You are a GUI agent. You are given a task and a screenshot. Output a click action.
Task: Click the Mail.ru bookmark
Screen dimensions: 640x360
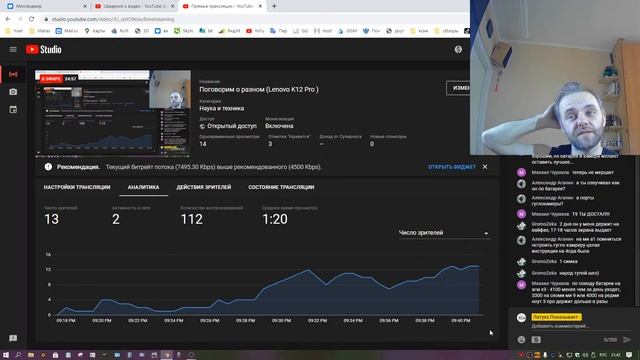pyautogui.click(x=67, y=31)
